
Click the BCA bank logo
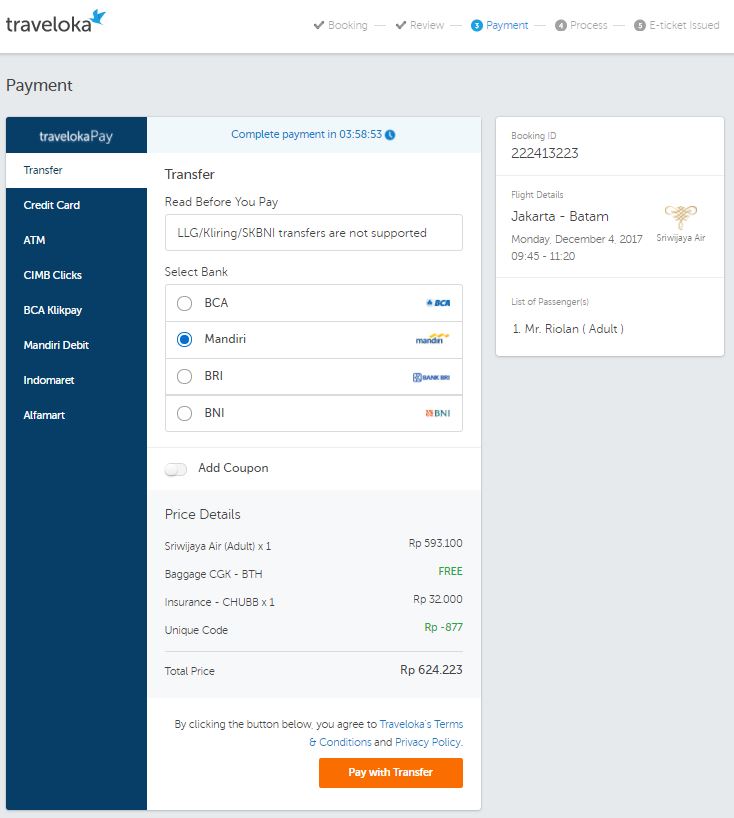click(438, 303)
